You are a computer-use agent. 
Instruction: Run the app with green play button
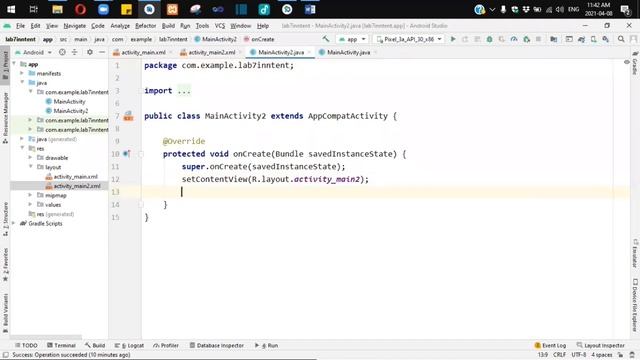[x=453, y=39]
